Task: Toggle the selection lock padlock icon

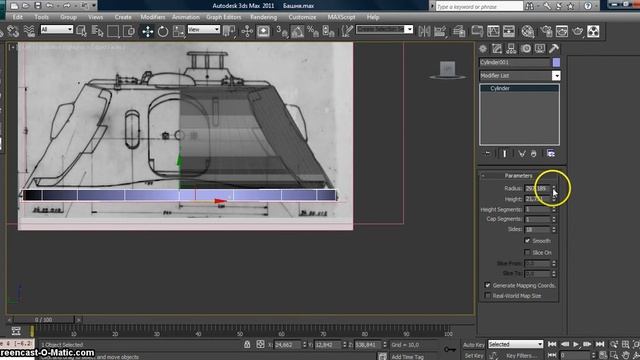Action: click(247, 344)
